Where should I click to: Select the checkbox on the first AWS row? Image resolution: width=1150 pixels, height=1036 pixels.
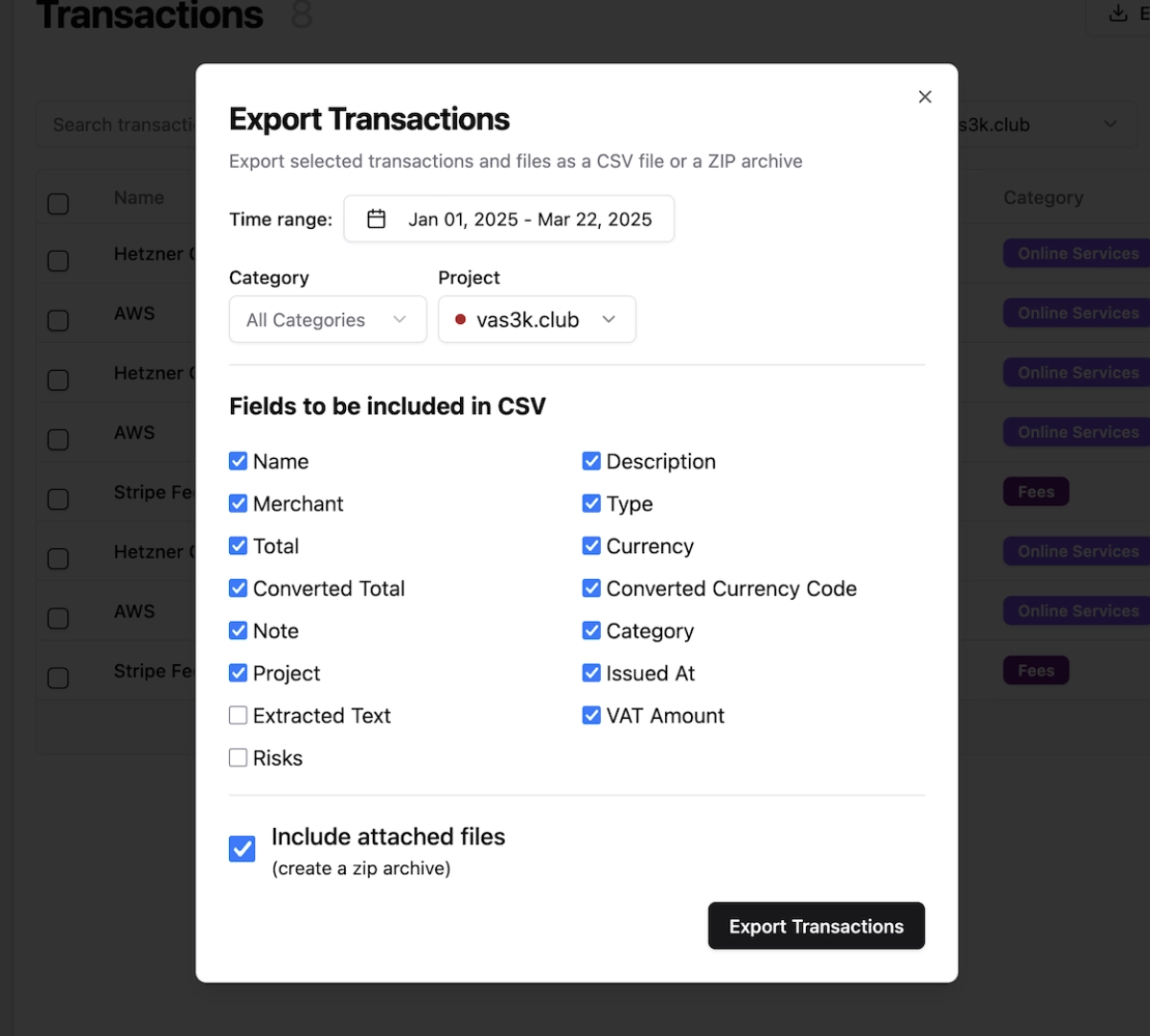[x=57, y=320]
